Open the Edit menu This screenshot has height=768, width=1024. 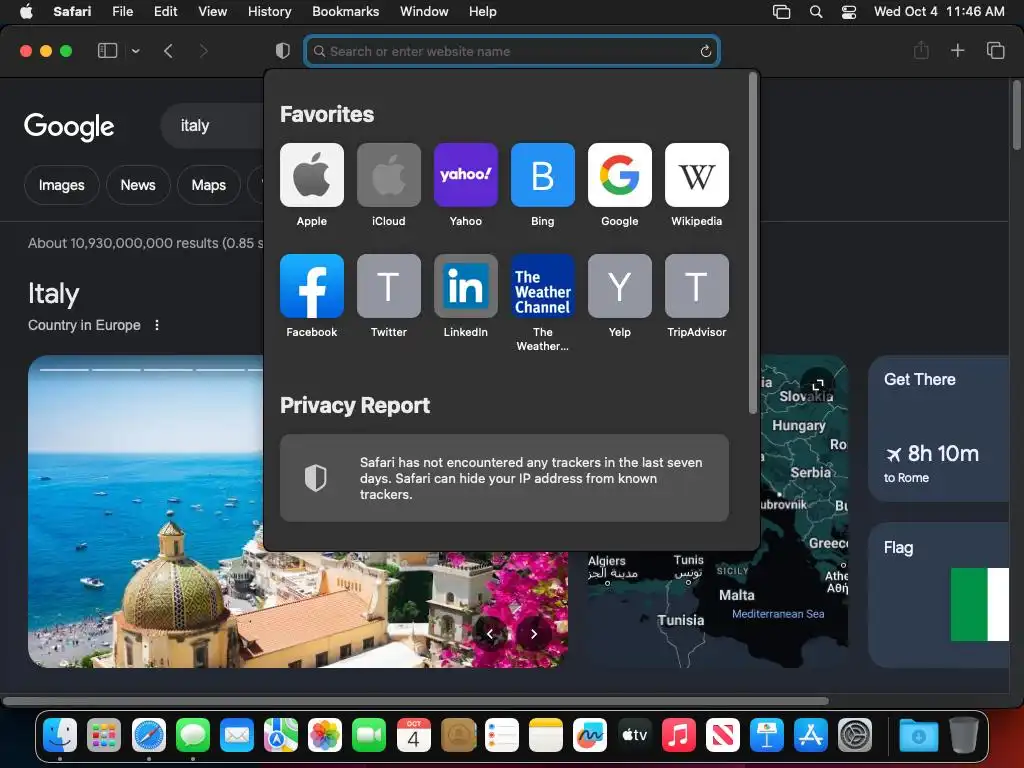pos(165,11)
